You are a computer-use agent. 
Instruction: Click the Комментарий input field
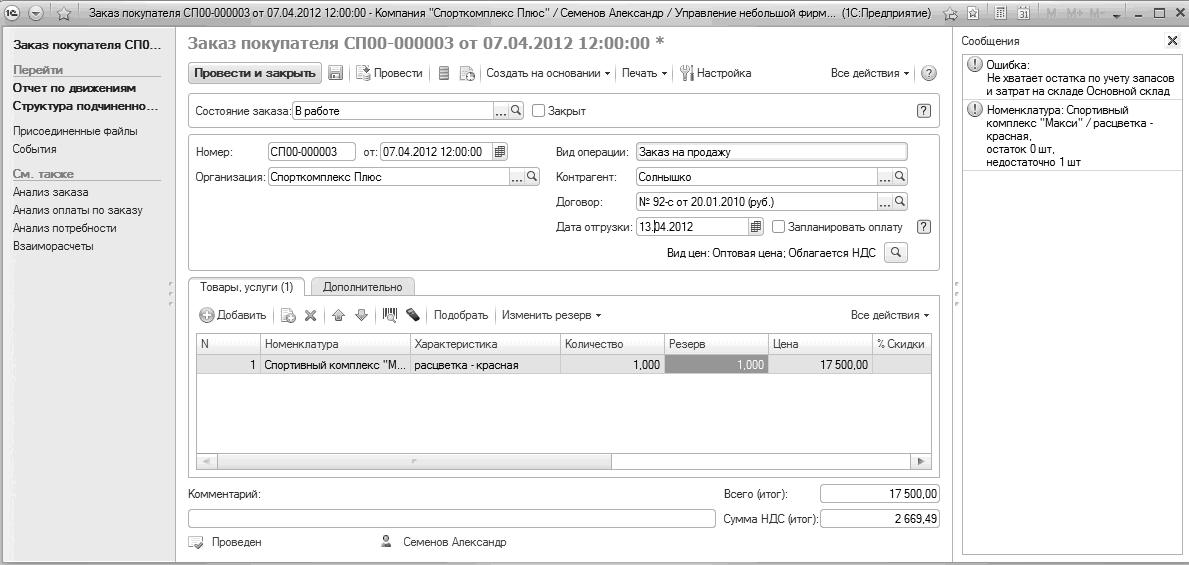coord(451,519)
